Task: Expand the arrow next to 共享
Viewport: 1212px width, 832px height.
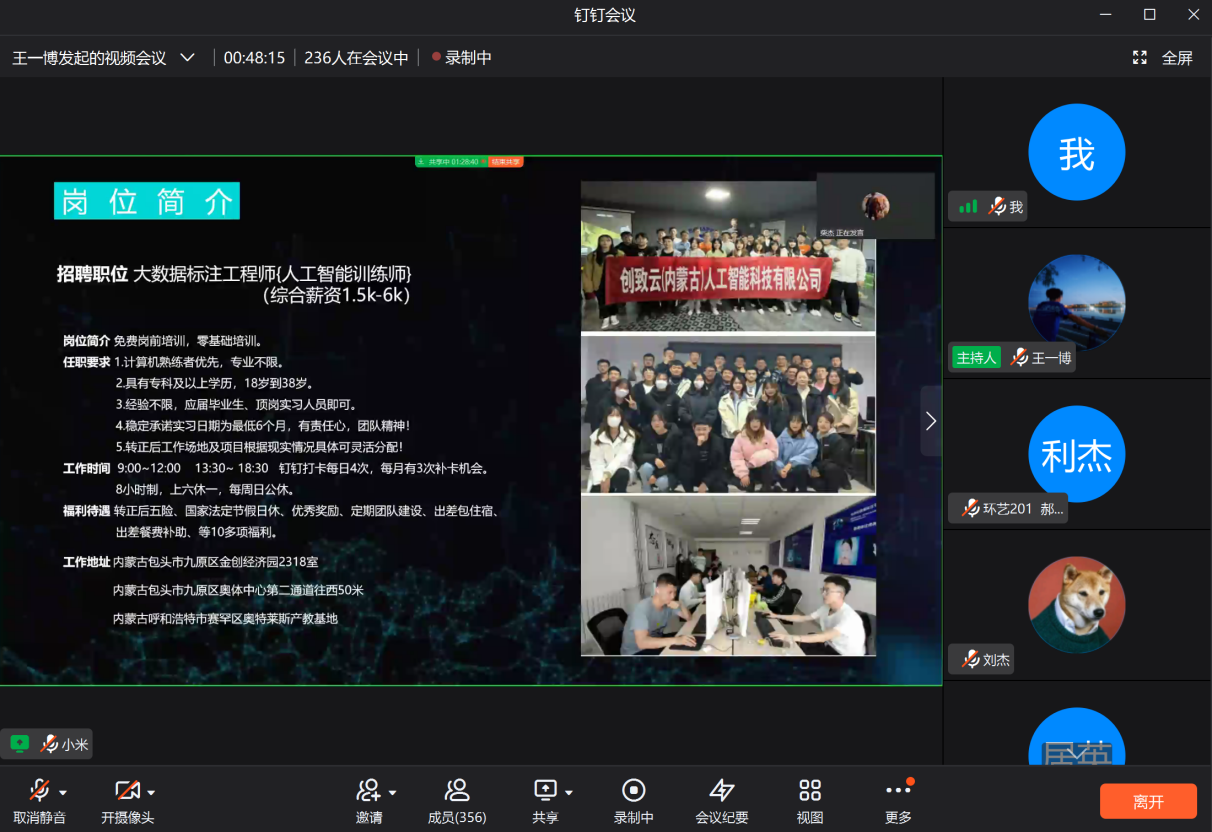Action: pyautogui.click(x=569, y=793)
